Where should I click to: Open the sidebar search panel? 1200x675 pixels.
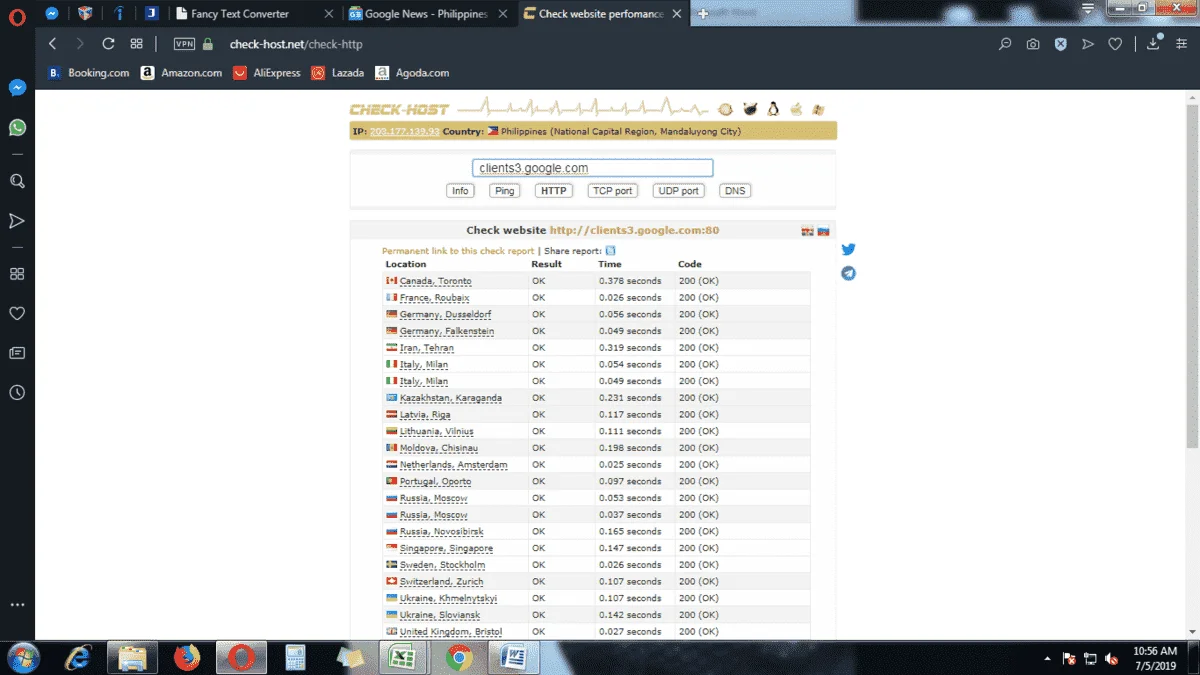pos(17,181)
